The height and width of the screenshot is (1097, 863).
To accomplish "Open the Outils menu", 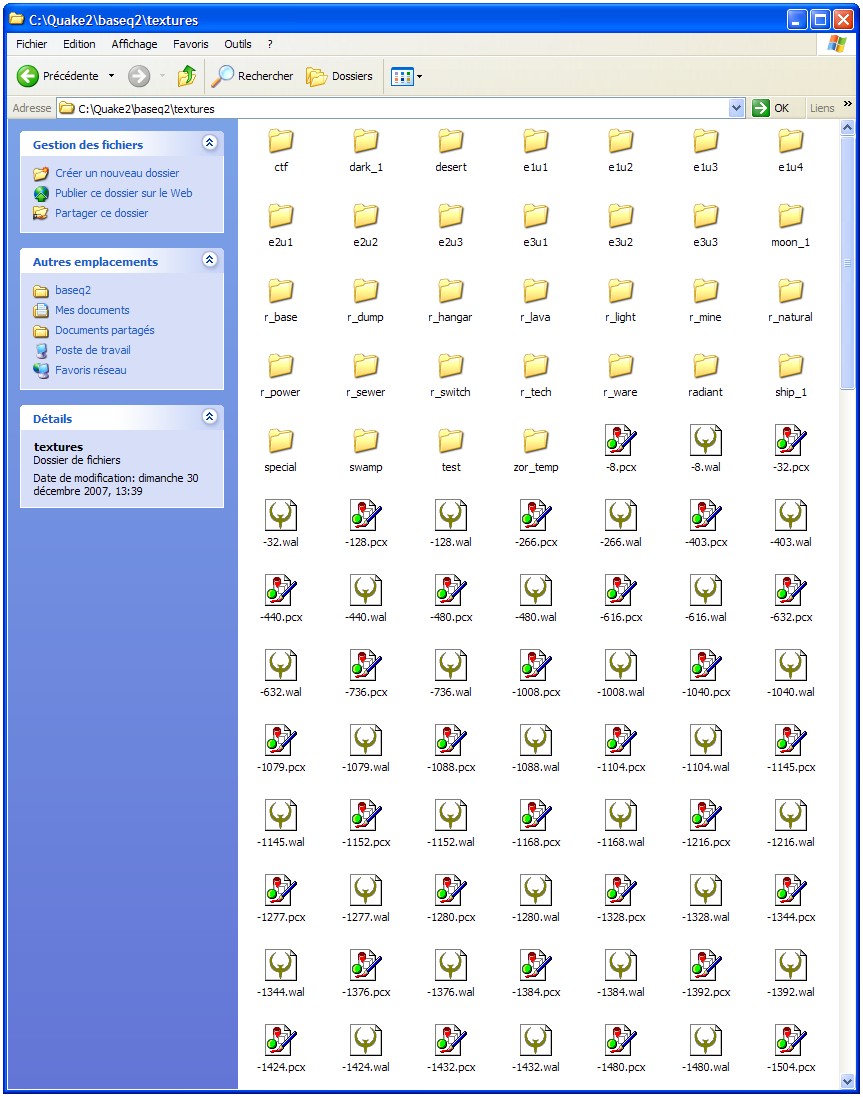I will tap(238, 44).
